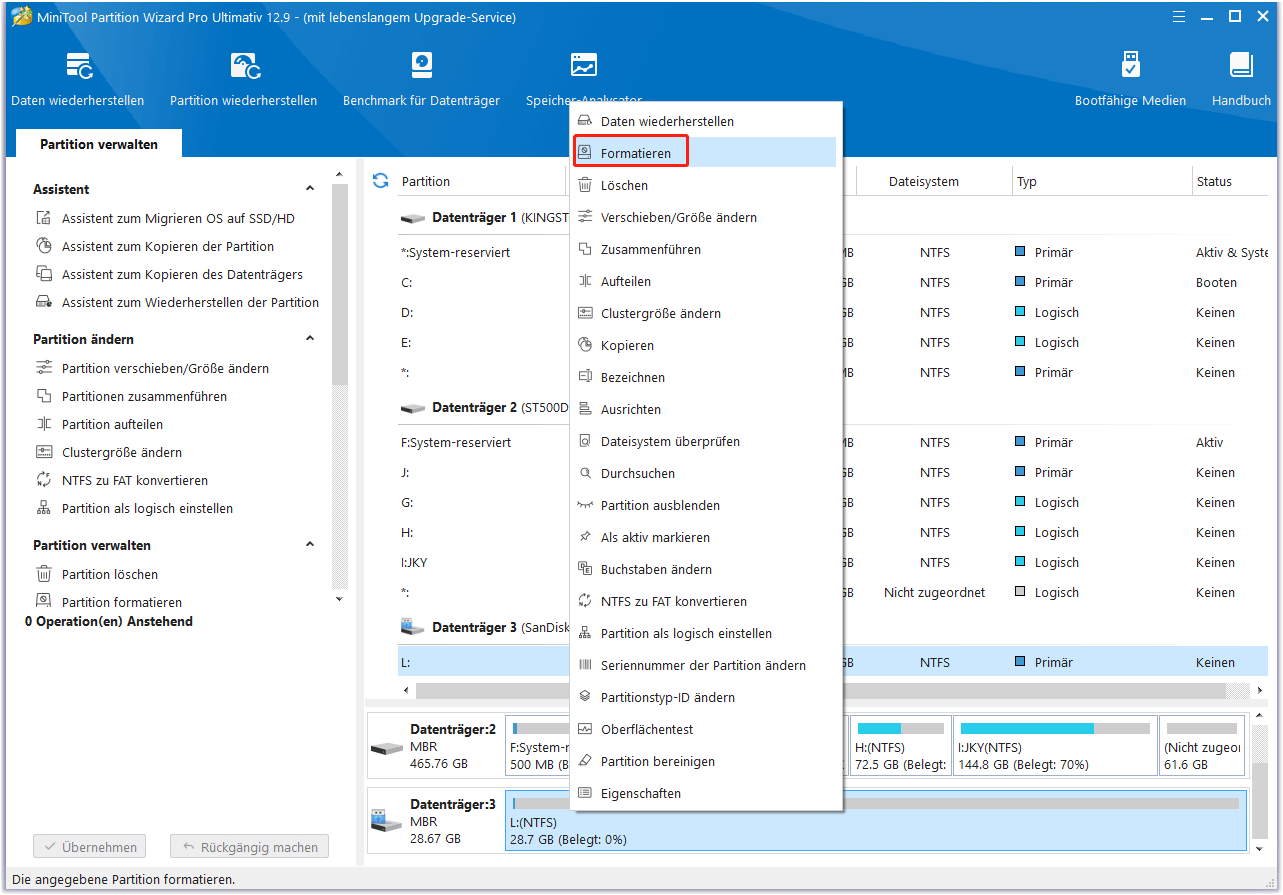Choose Löschen in context menu
The image size is (1283, 895).
704,185
